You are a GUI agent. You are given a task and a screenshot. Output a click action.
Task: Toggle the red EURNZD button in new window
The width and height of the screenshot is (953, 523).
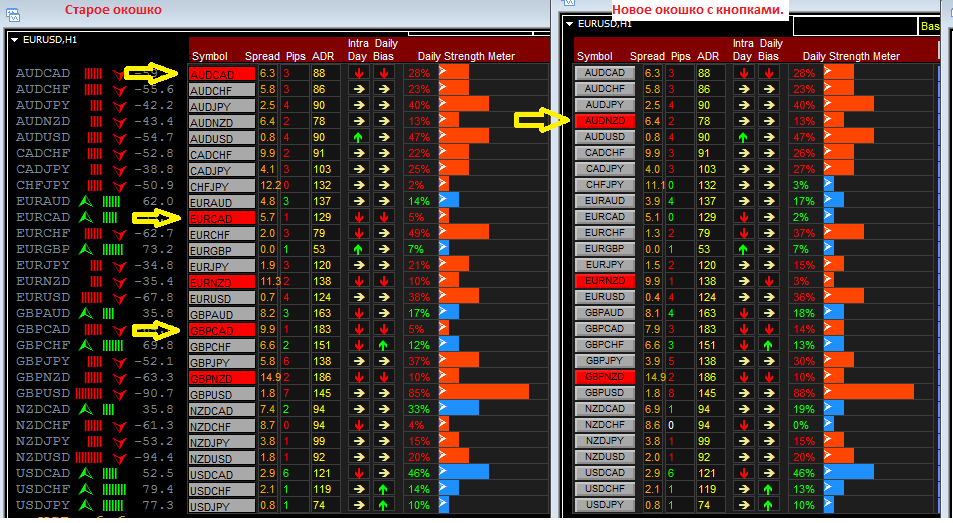(x=605, y=281)
